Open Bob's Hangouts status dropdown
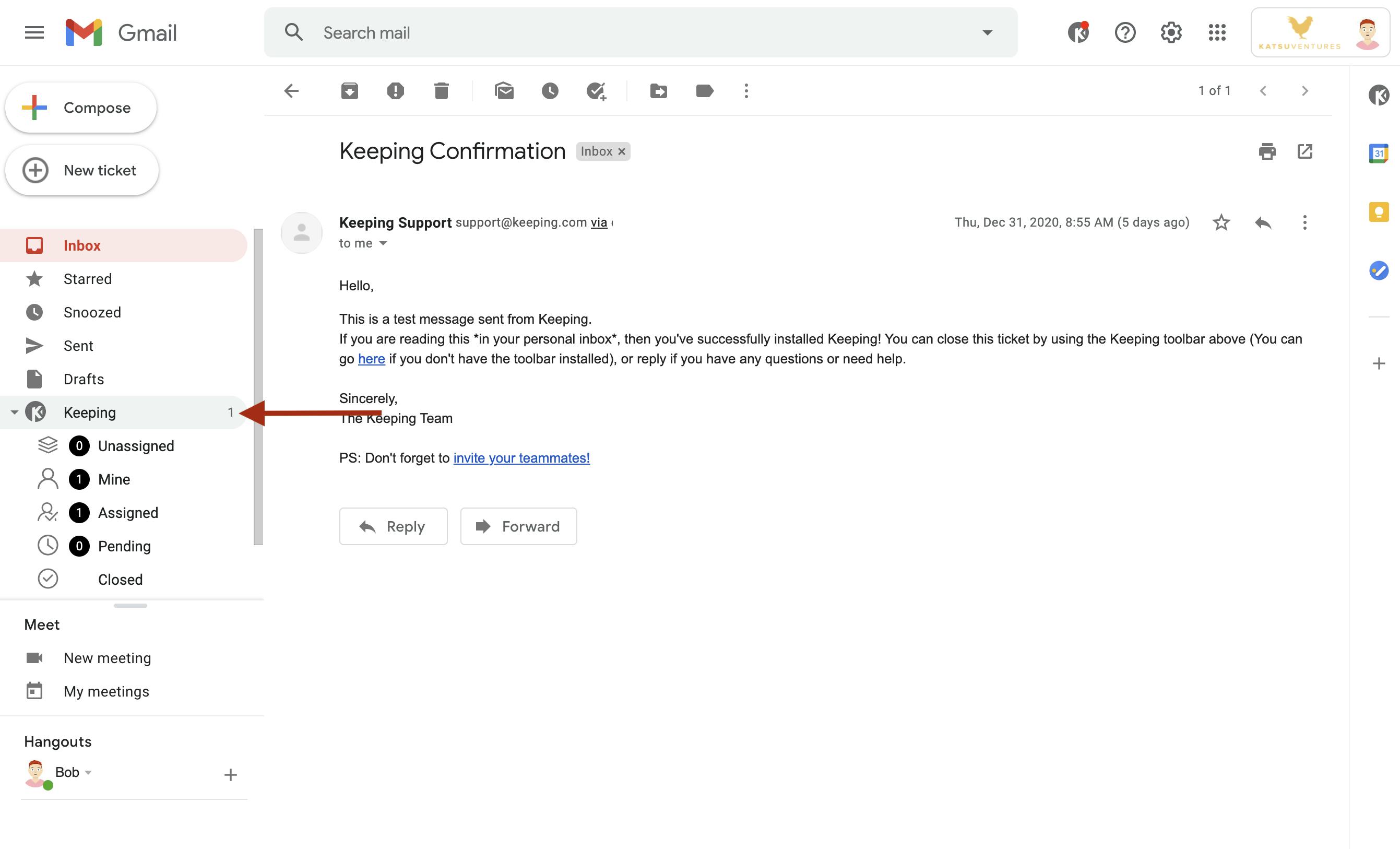 pos(88,772)
